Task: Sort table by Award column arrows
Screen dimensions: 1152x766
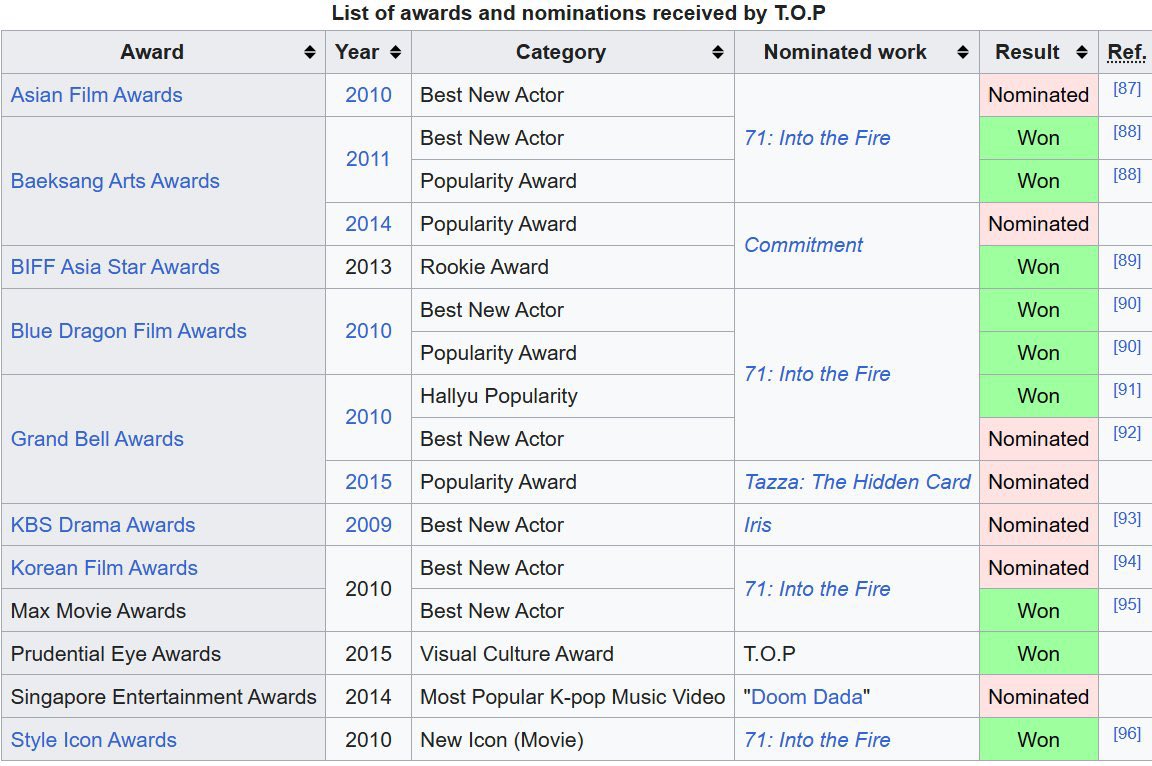Action: (x=309, y=52)
